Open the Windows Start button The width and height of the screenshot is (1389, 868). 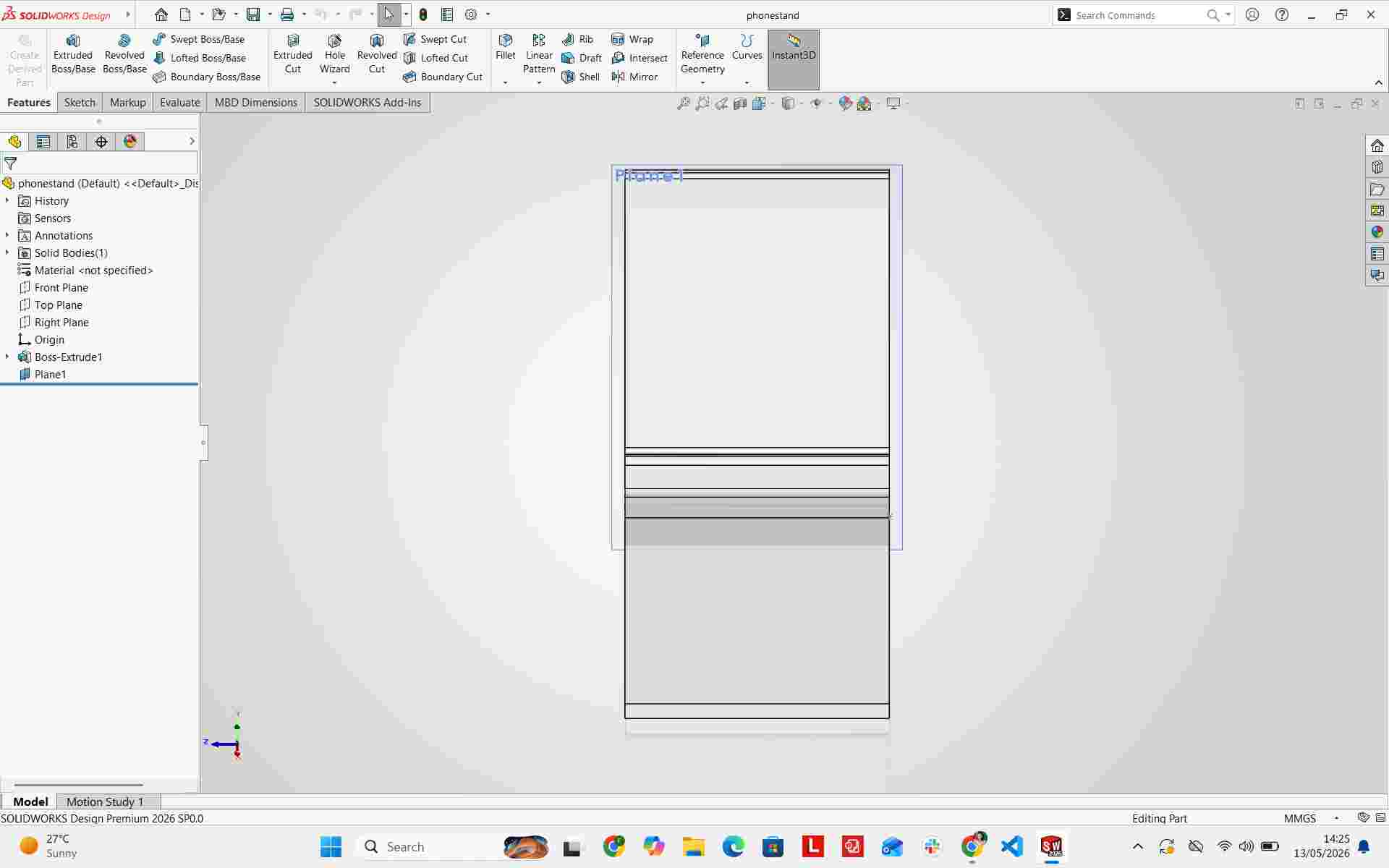[331, 846]
